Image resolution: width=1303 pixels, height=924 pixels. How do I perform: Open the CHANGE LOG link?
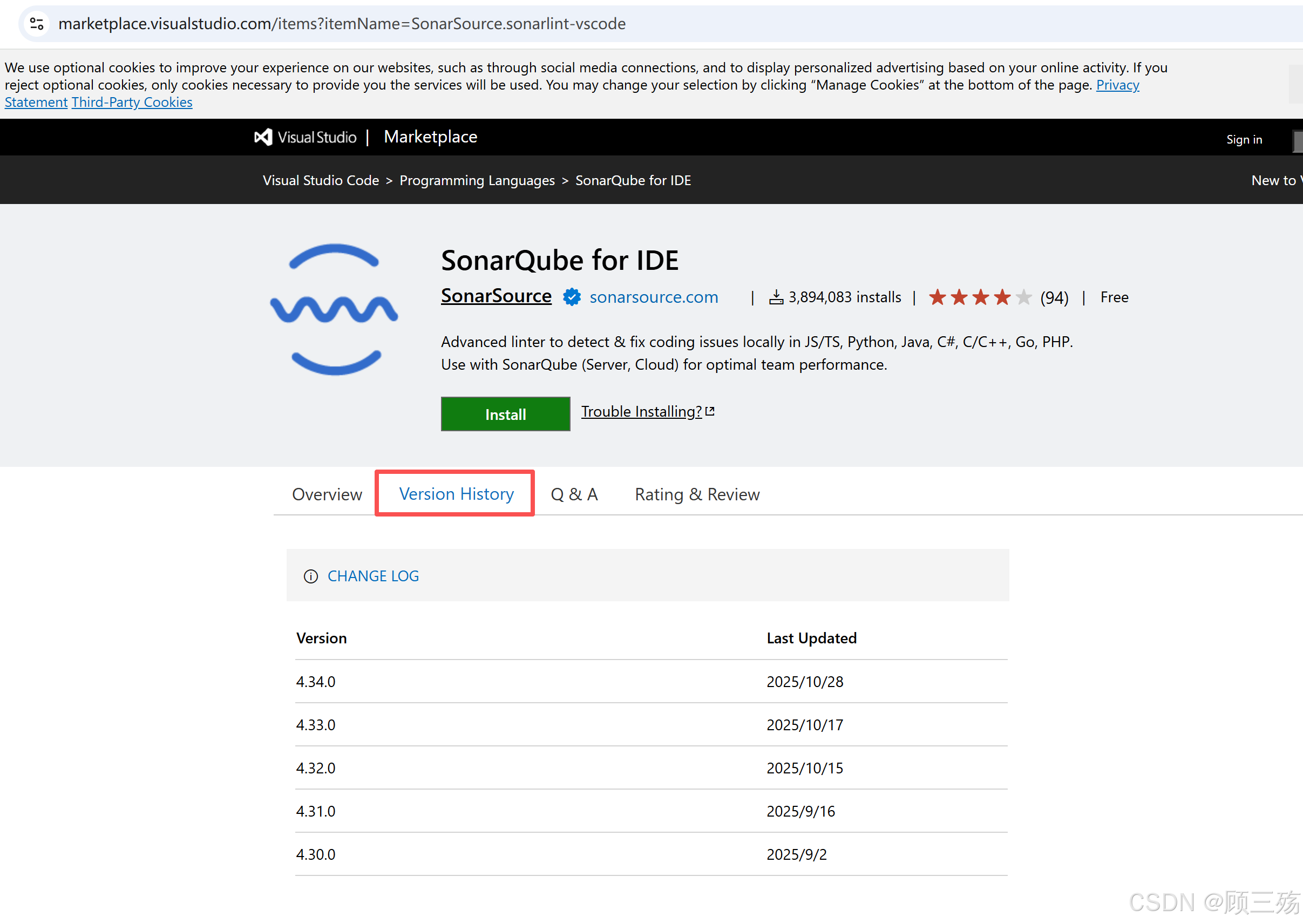[x=372, y=576]
